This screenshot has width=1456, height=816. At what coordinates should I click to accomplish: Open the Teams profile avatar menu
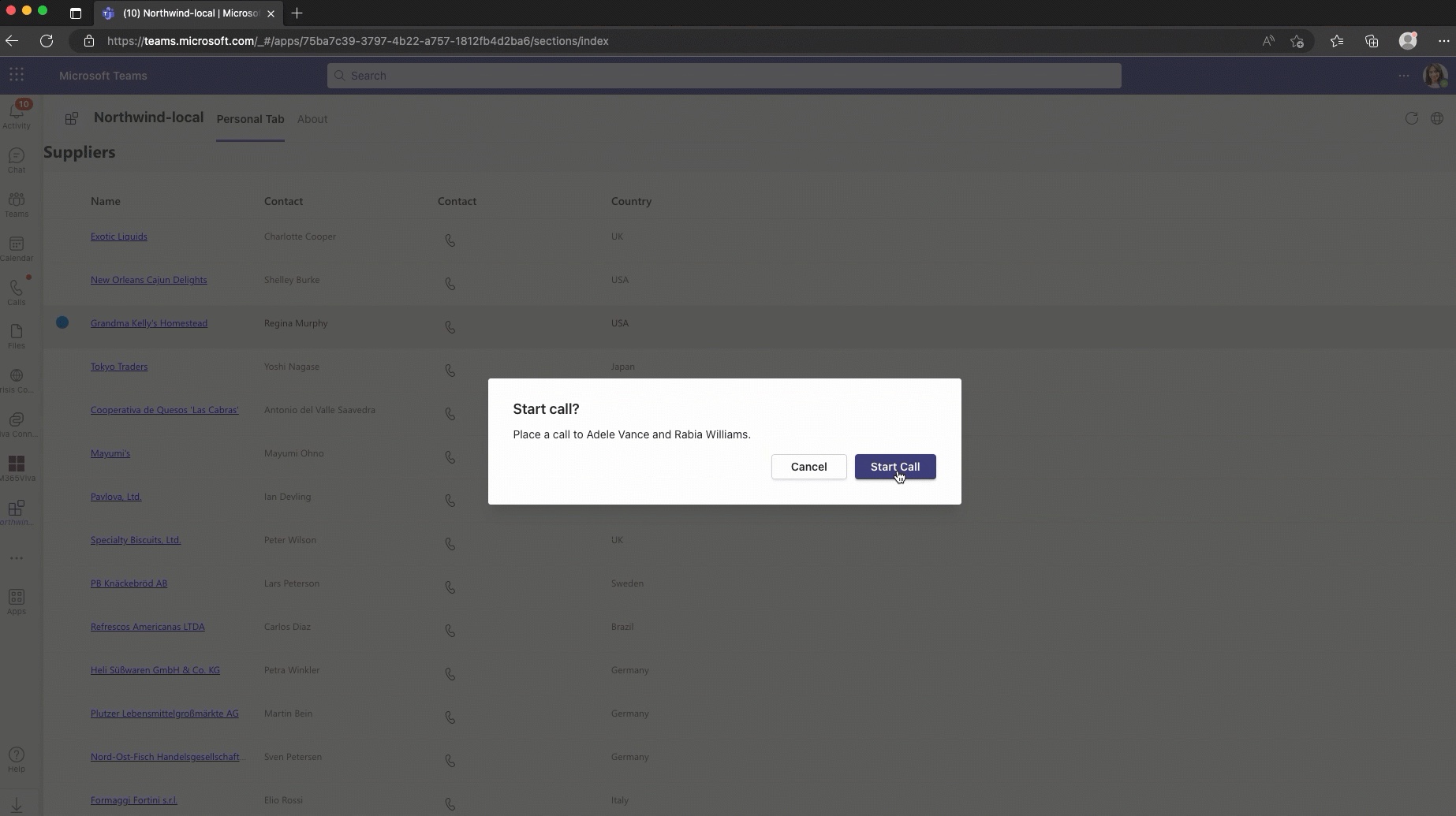click(x=1435, y=76)
